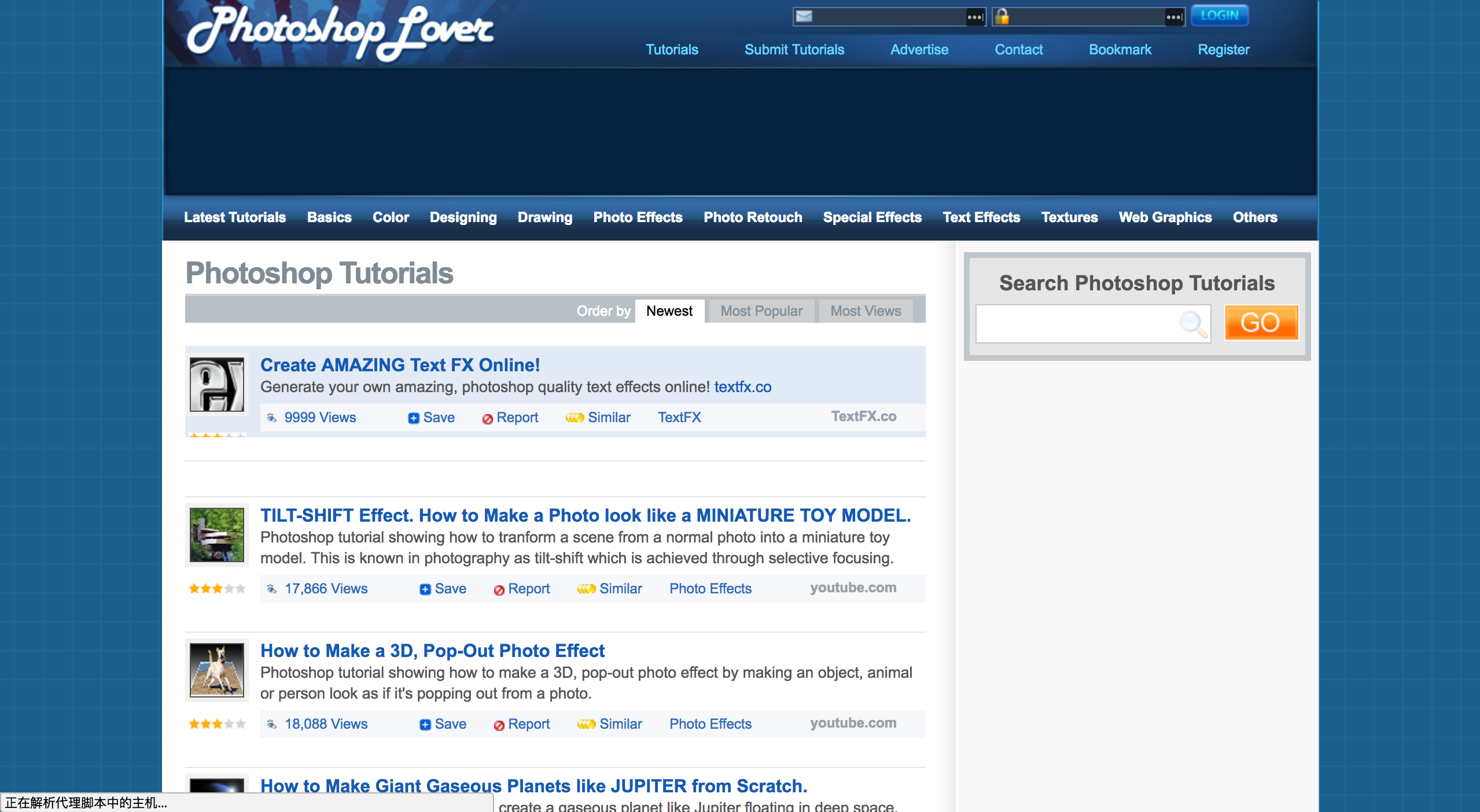Open the Tilt-Shift tutorial thumbnail

[x=217, y=535]
